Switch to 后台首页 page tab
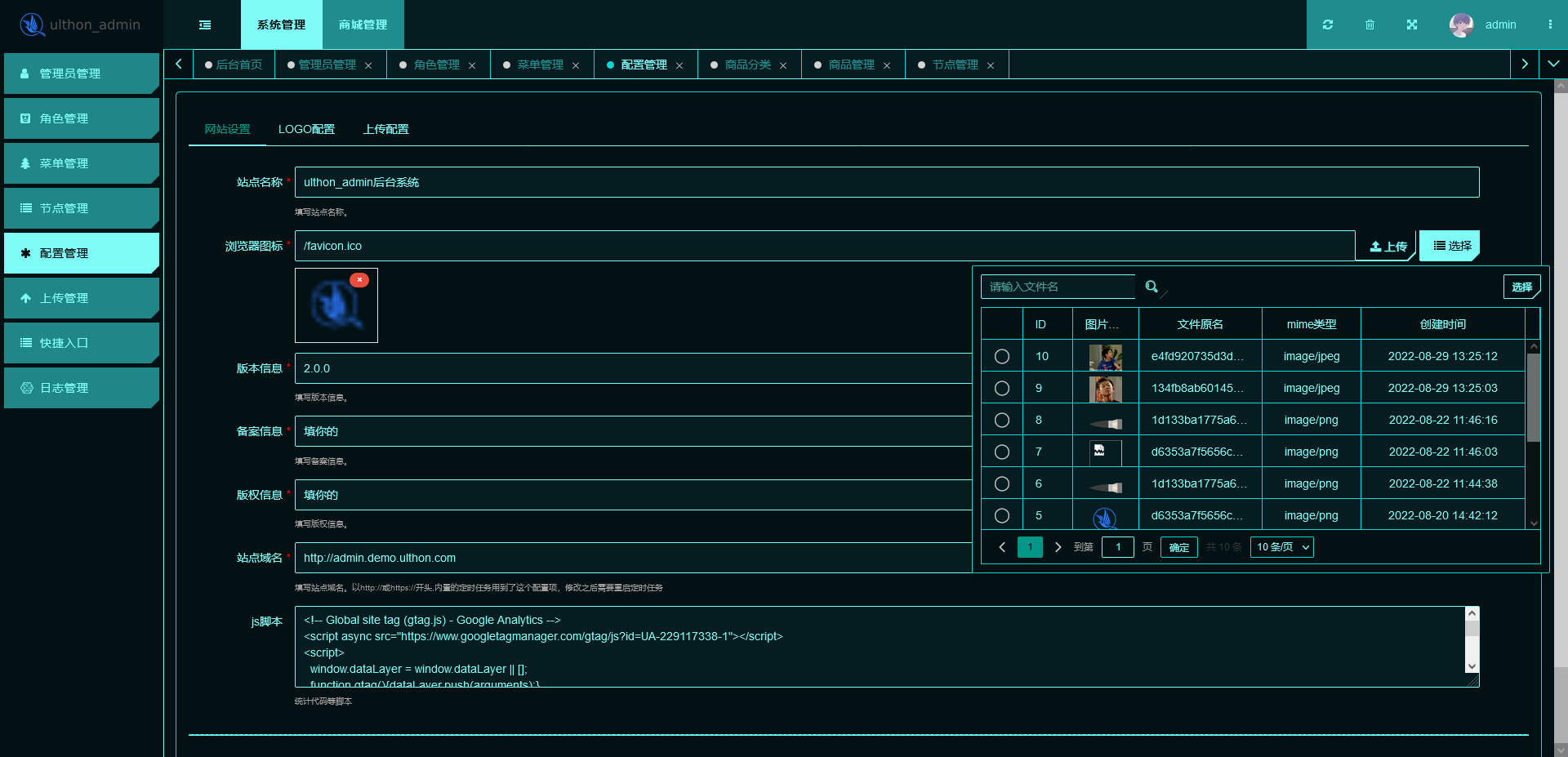This screenshot has width=1568, height=757. point(234,65)
